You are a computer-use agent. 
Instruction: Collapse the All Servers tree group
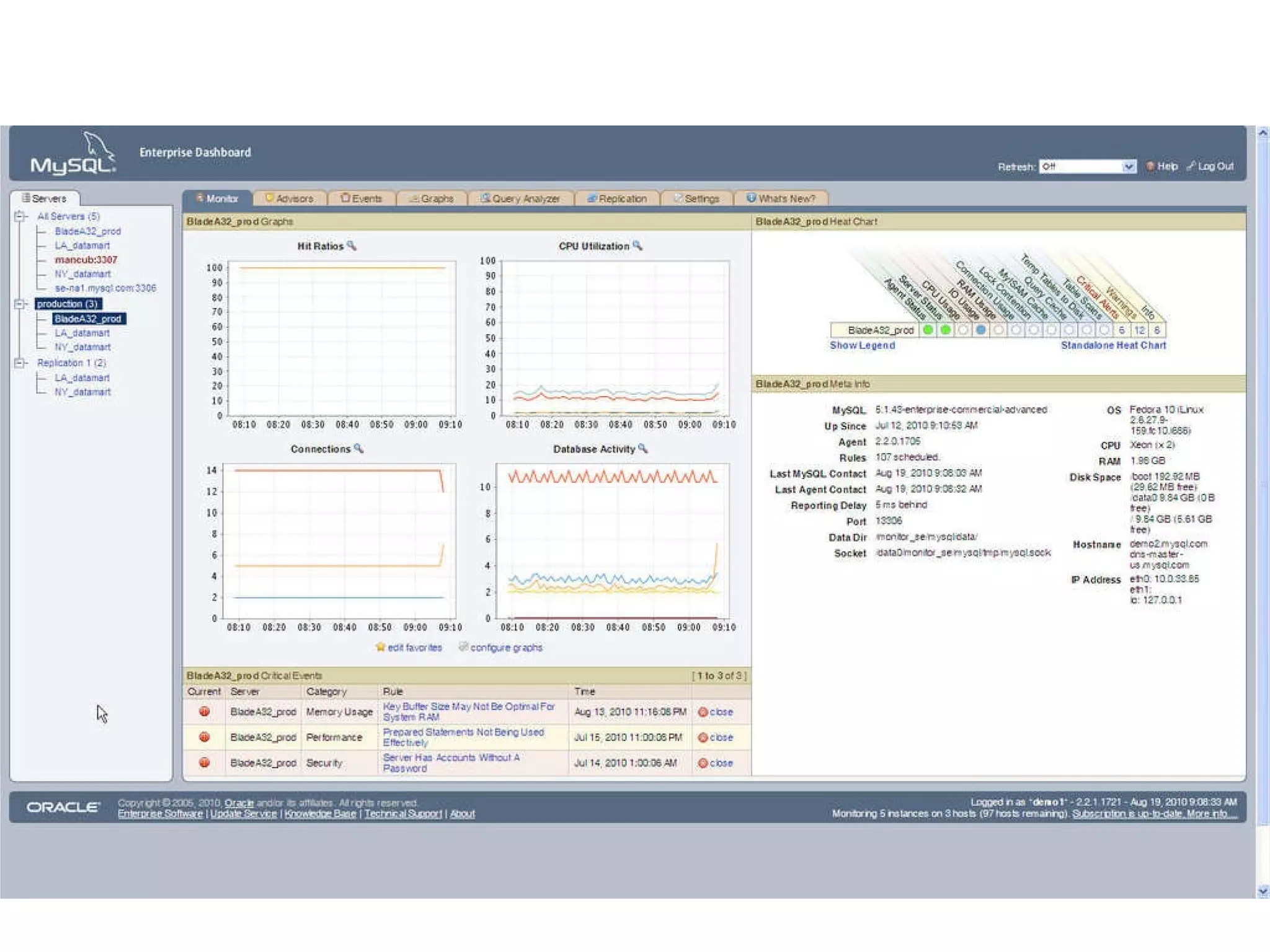(20, 216)
